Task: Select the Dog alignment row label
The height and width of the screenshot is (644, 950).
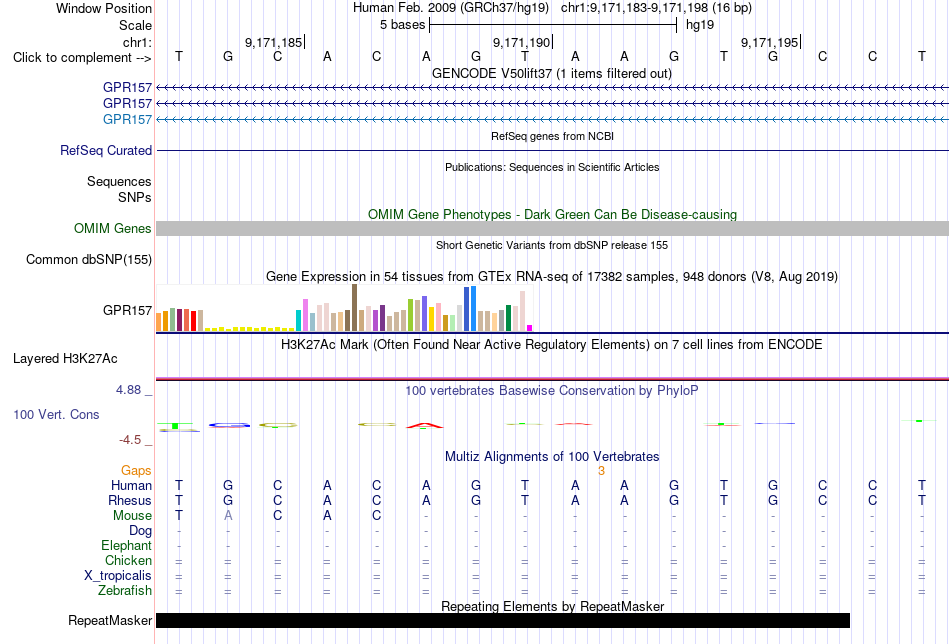Action: point(141,531)
